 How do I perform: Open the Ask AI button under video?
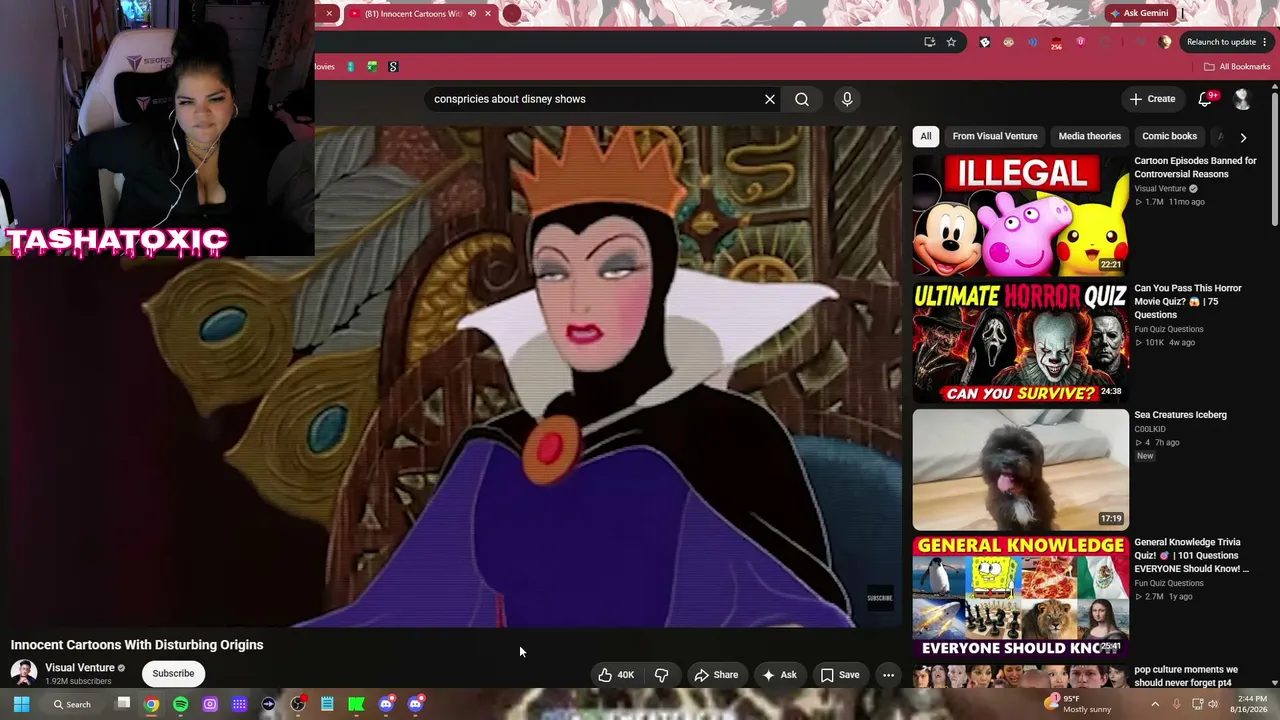coord(780,675)
